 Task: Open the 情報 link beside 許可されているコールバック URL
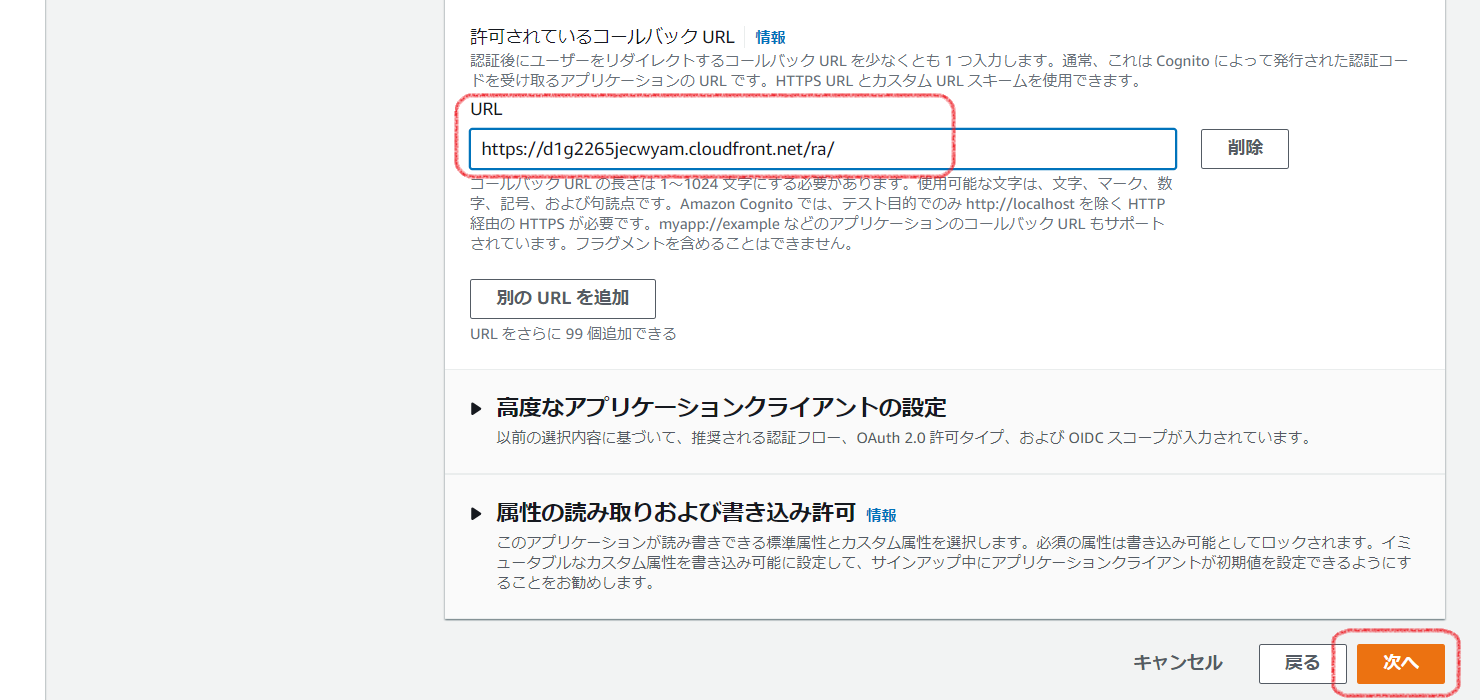point(772,35)
